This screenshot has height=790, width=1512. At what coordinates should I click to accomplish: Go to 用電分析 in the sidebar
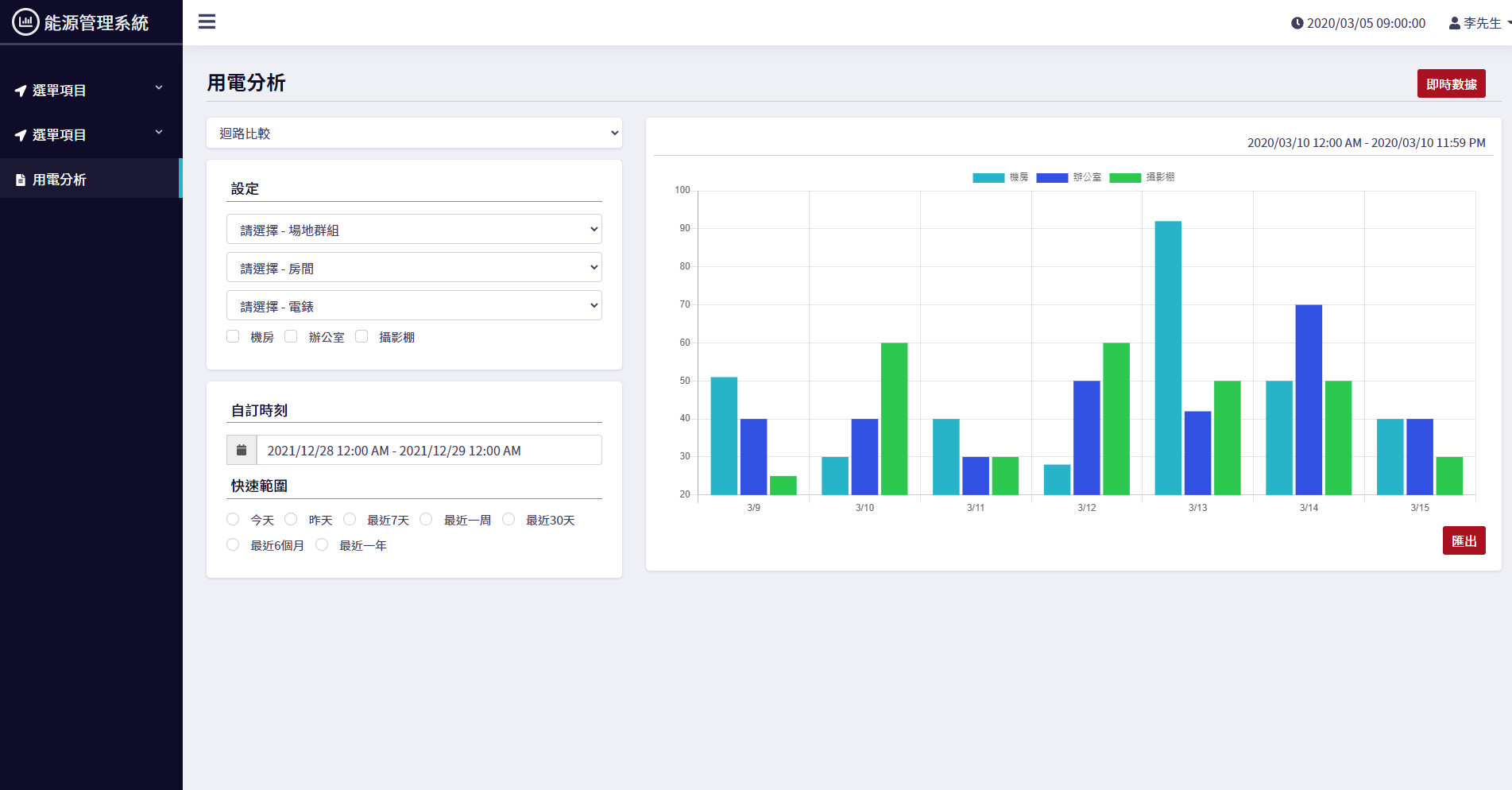pos(91,179)
